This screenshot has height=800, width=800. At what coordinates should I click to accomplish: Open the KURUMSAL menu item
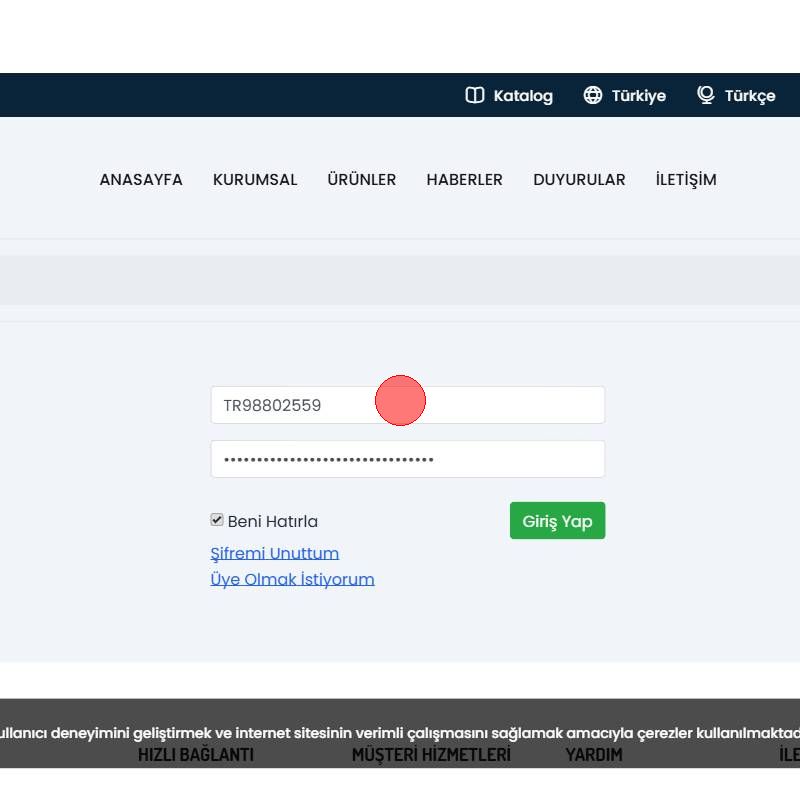[255, 180]
